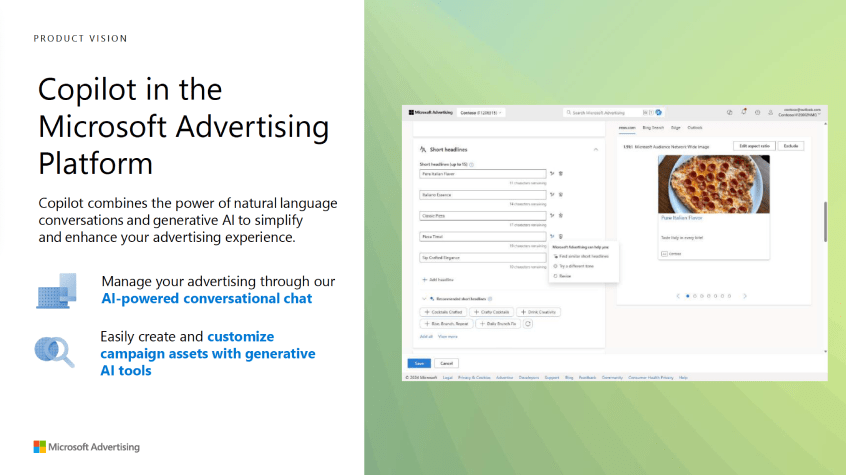Open the Consumer Health Privacy footer link

pos(651,377)
